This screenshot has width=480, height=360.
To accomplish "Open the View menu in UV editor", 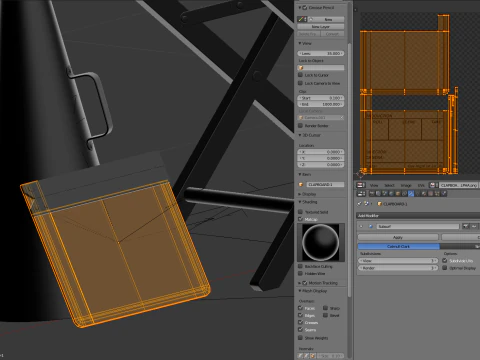I will [x=374, y=185].
